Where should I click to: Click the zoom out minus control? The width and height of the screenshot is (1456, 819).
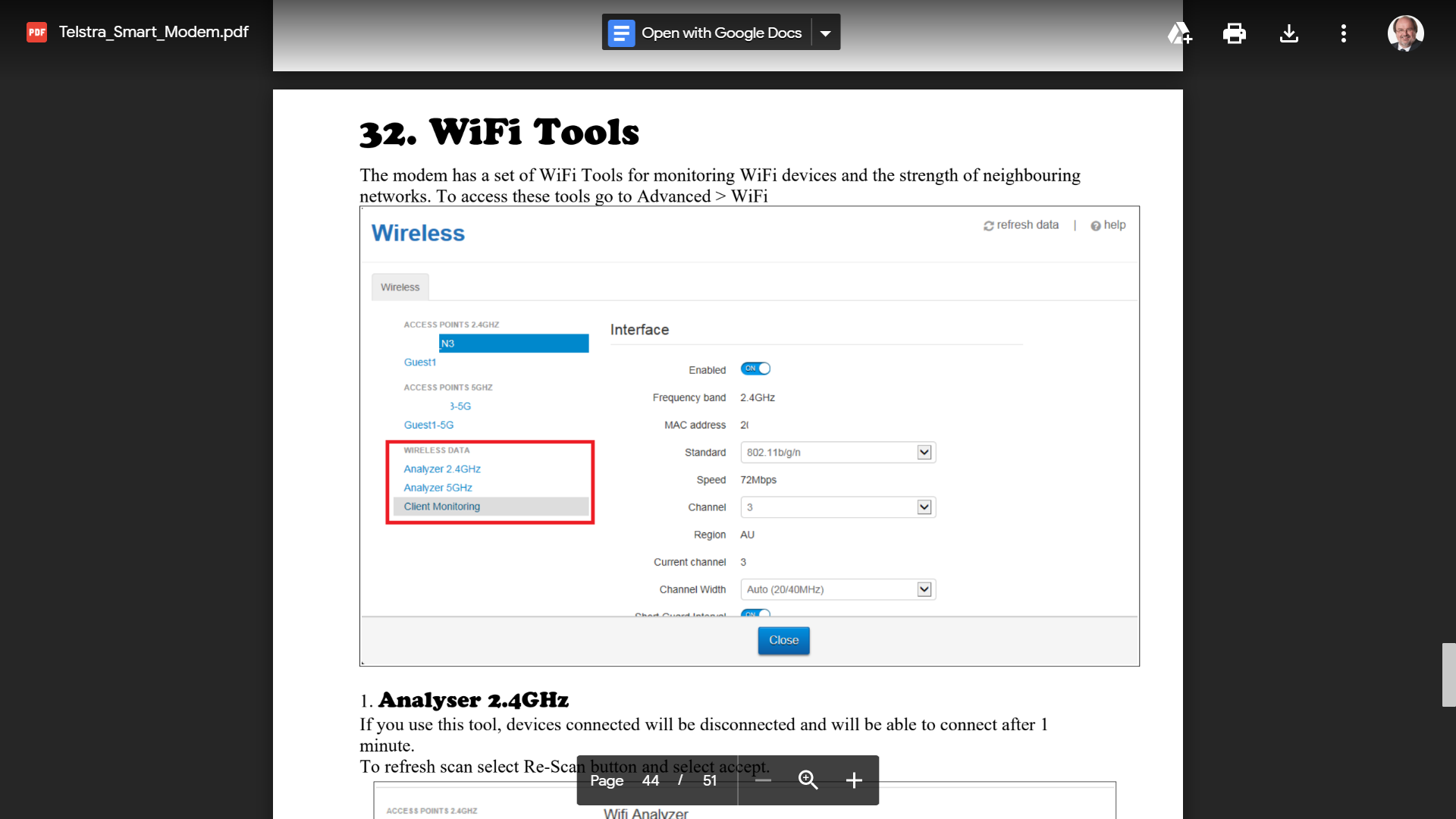tap(763, 780)
